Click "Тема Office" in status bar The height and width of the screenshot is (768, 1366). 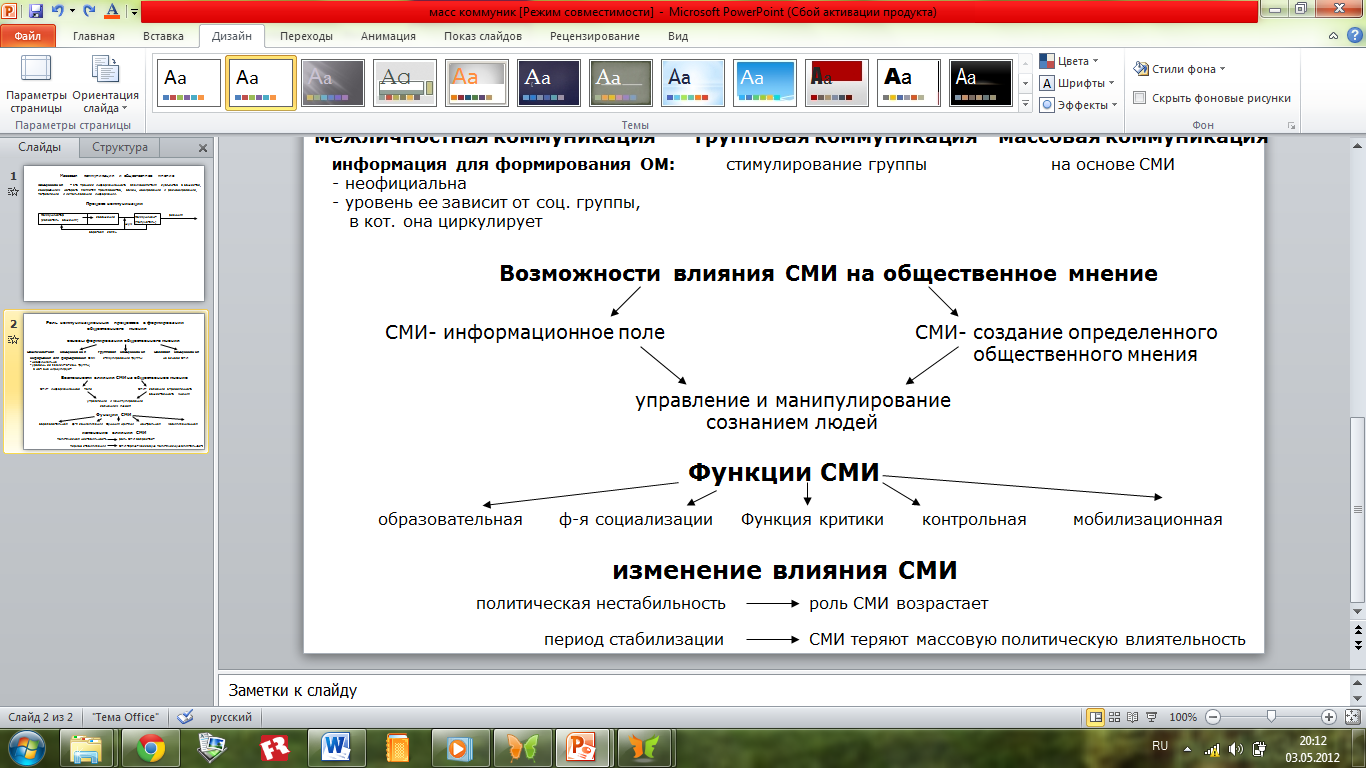125,717
